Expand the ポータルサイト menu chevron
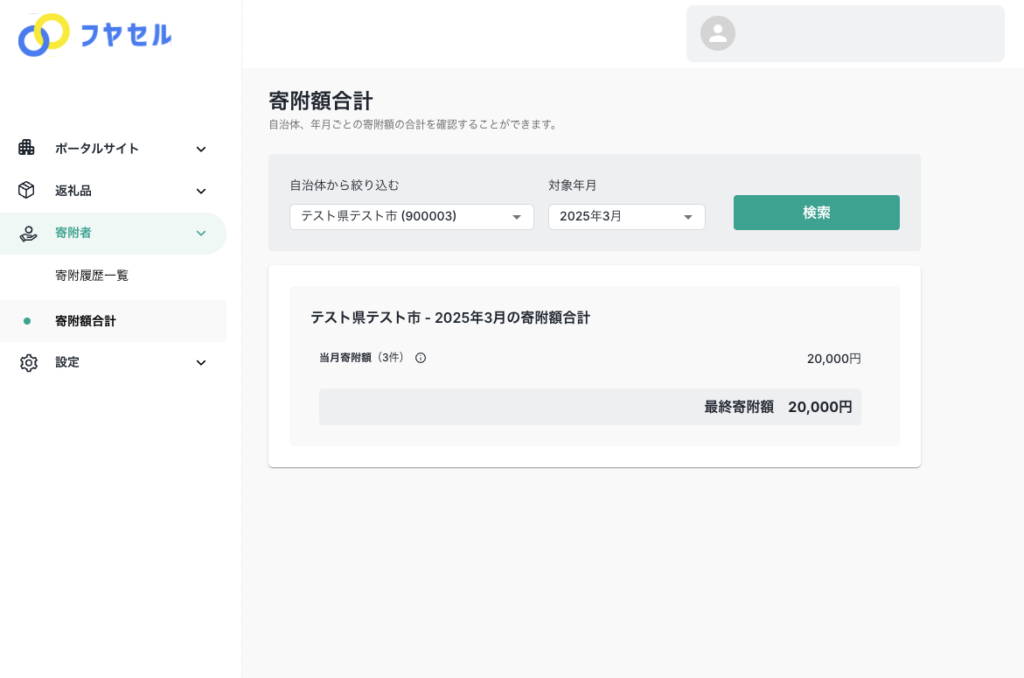This screenshot has width=1024, height=678. point(201,149)
